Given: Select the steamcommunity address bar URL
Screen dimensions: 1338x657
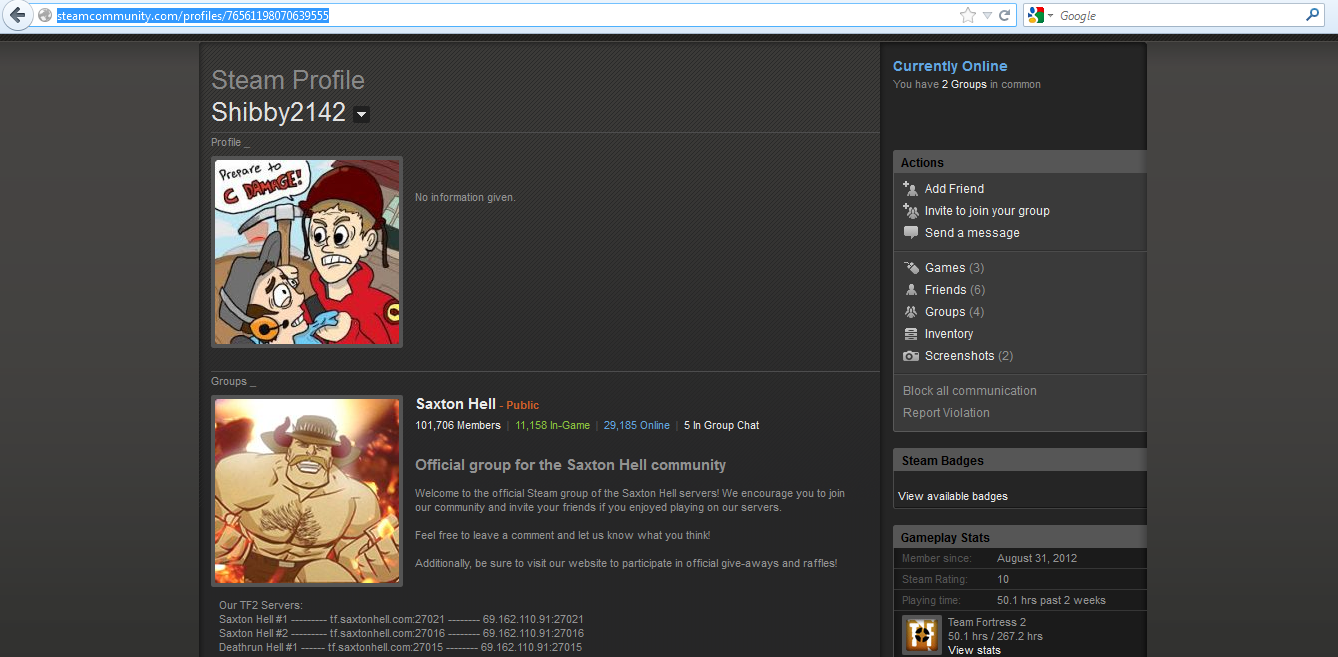Looking at the screenshot, I should pos(193,16).
